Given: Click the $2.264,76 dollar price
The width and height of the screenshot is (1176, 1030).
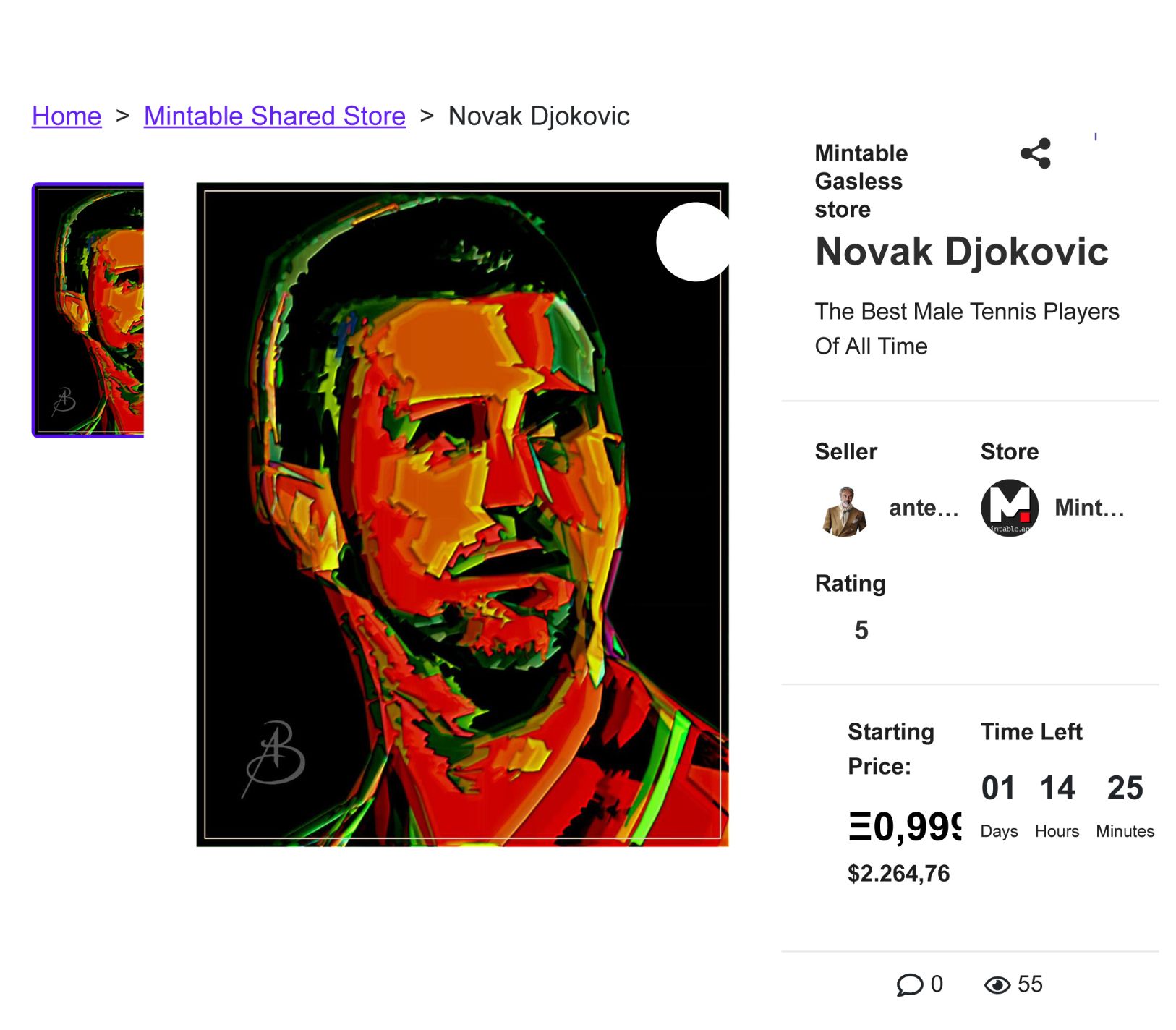Looking at the screenshot, I should 898,873.
